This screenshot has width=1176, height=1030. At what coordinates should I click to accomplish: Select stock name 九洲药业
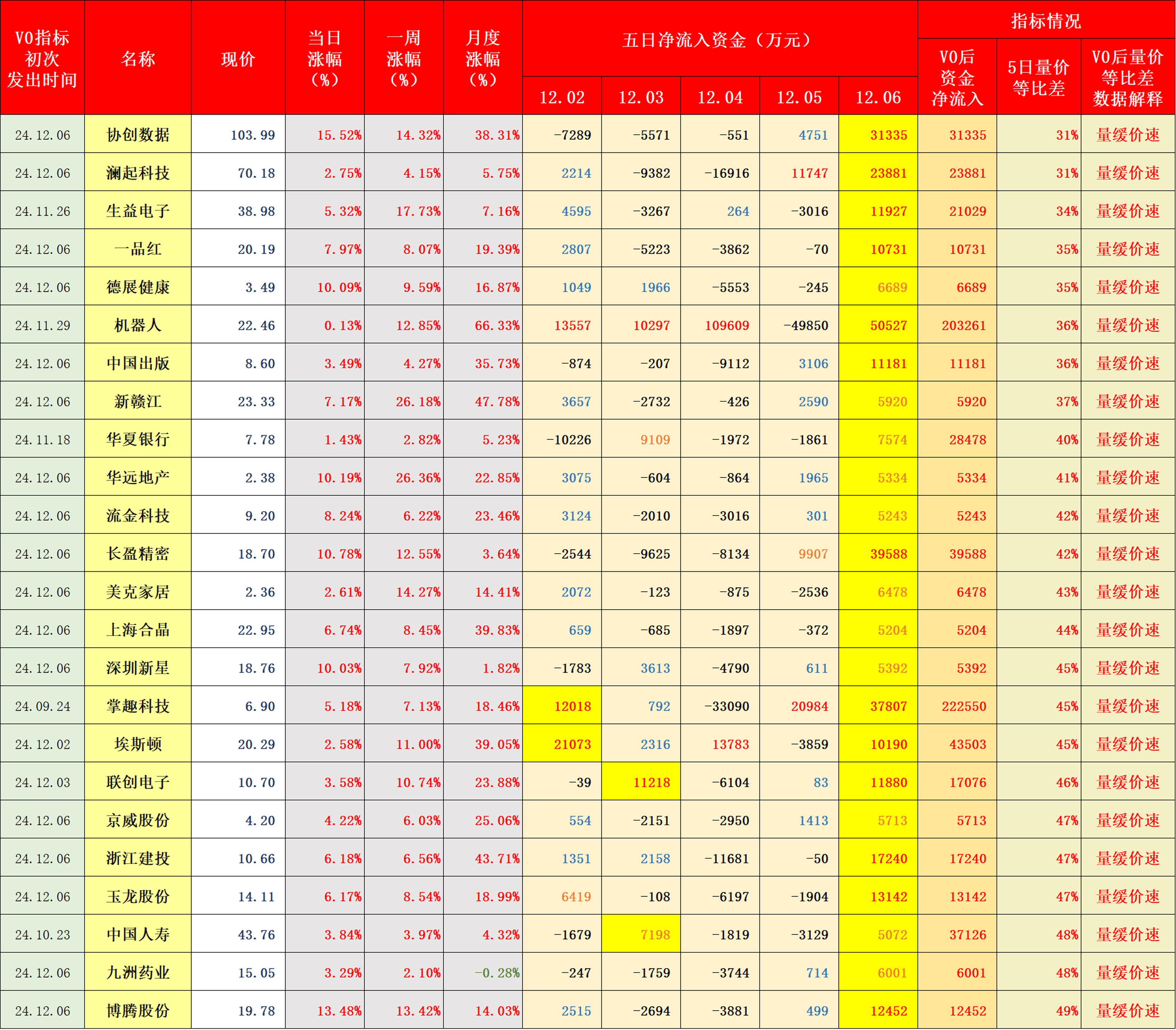pyautogui.click(x=138, y=972)
